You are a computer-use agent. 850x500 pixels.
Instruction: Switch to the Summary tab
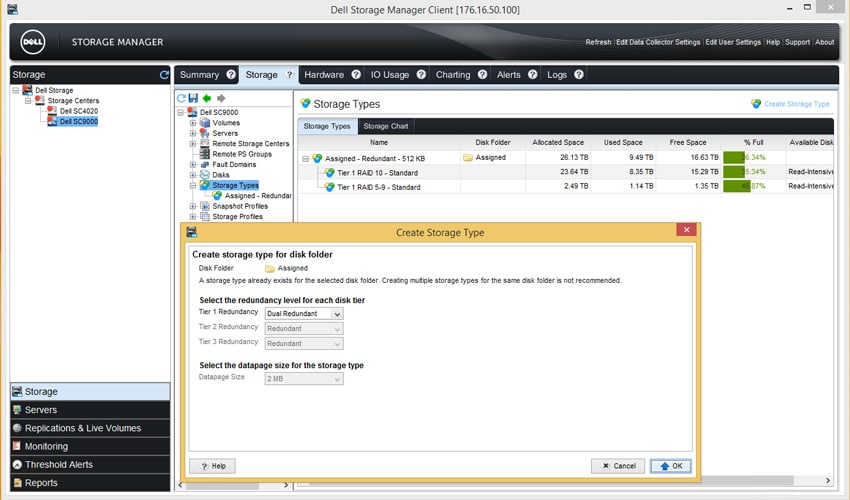[x=199, y=75]
